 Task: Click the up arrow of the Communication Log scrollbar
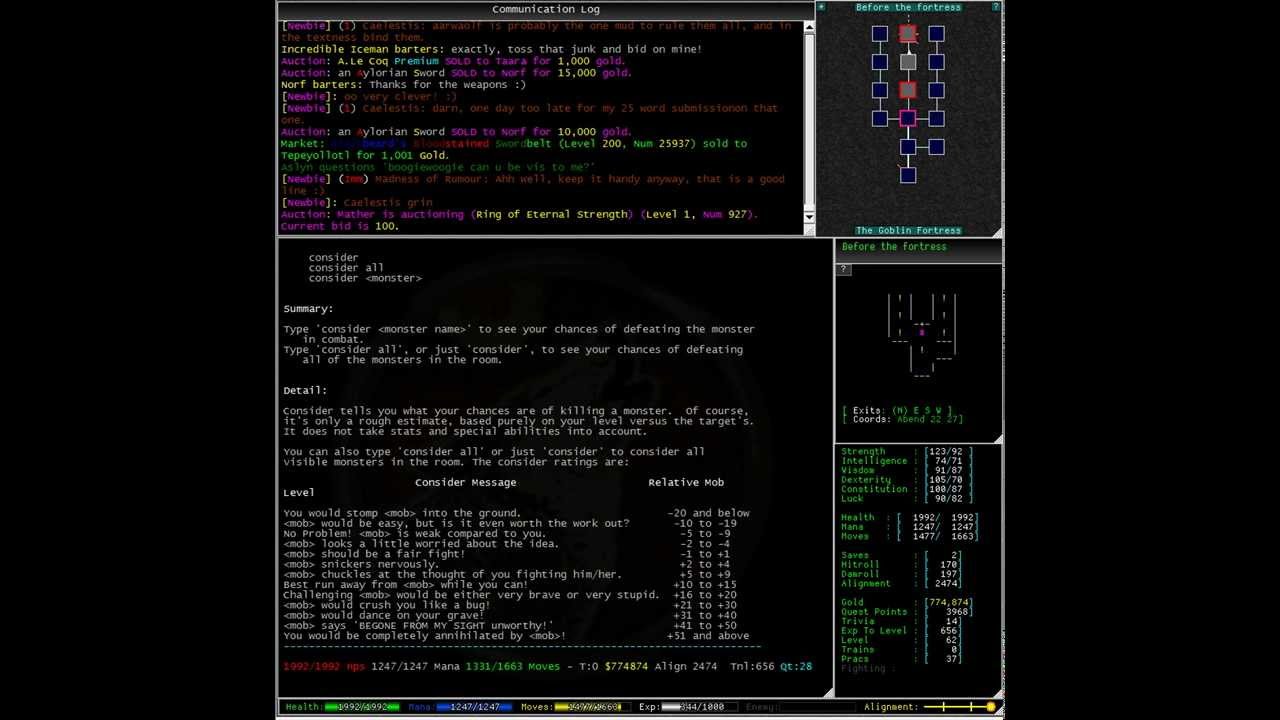tap(809, 27)
